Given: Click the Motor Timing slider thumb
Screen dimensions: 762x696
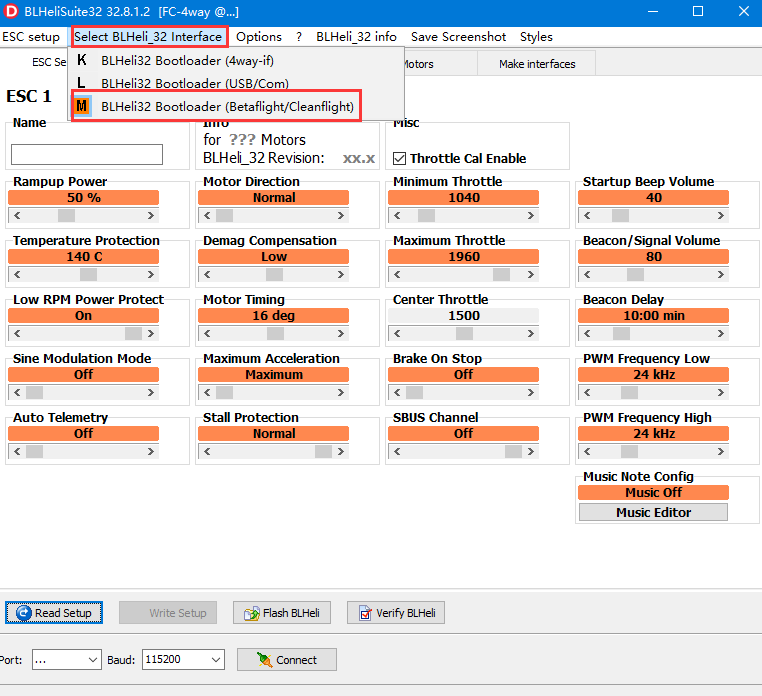Looking at the screenshot, I should coord(275,333).
